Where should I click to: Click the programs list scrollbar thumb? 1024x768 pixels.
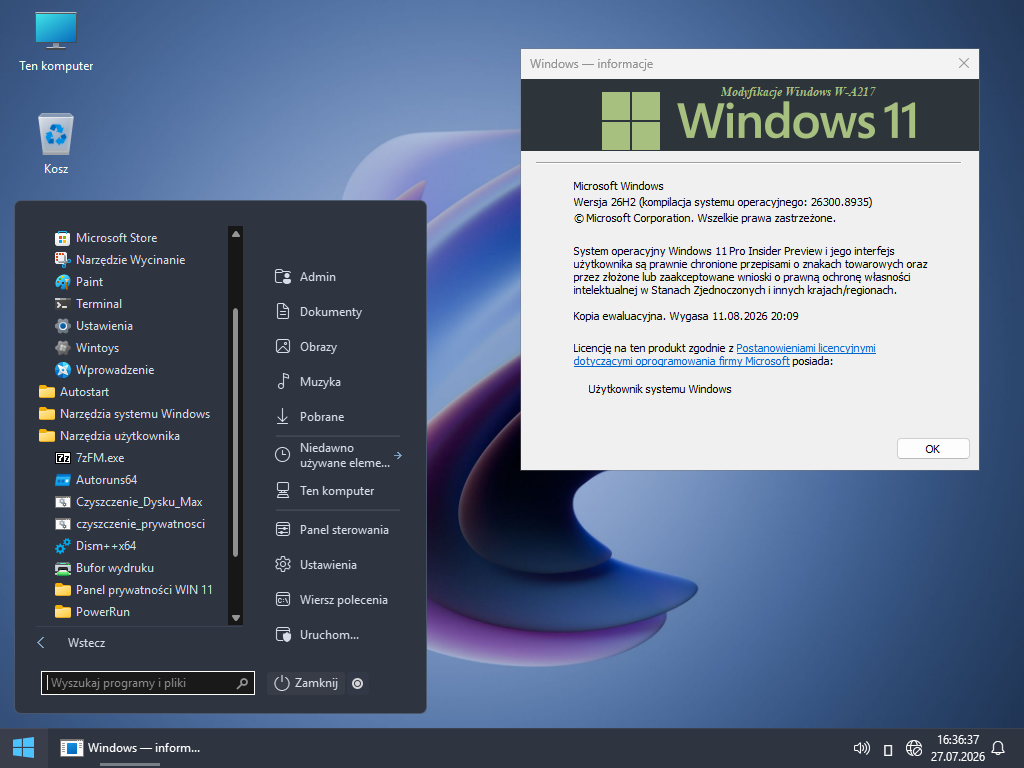point(236,432)
